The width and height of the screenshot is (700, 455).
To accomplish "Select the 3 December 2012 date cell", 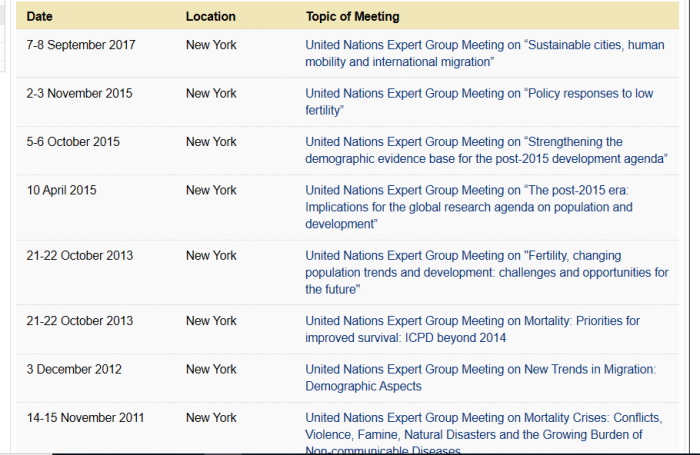I will 74,369.
